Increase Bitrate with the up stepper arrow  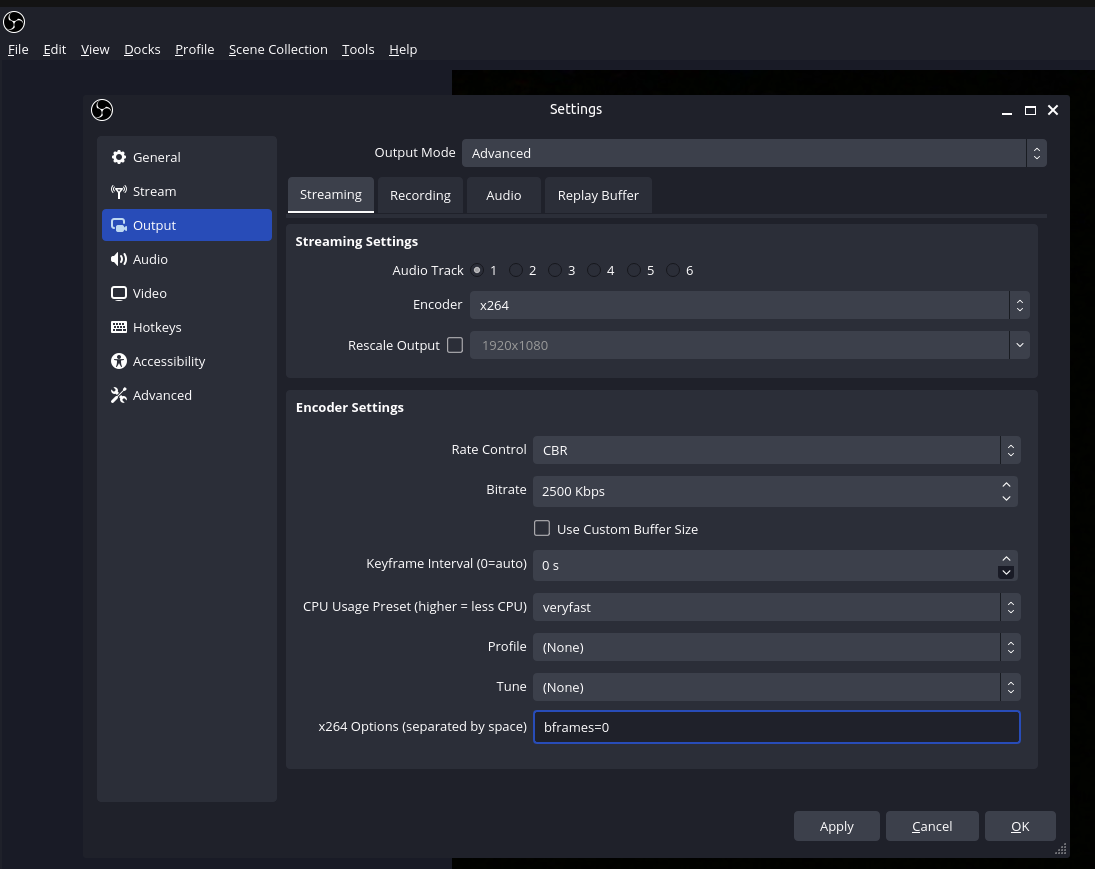pos(1006,485)
